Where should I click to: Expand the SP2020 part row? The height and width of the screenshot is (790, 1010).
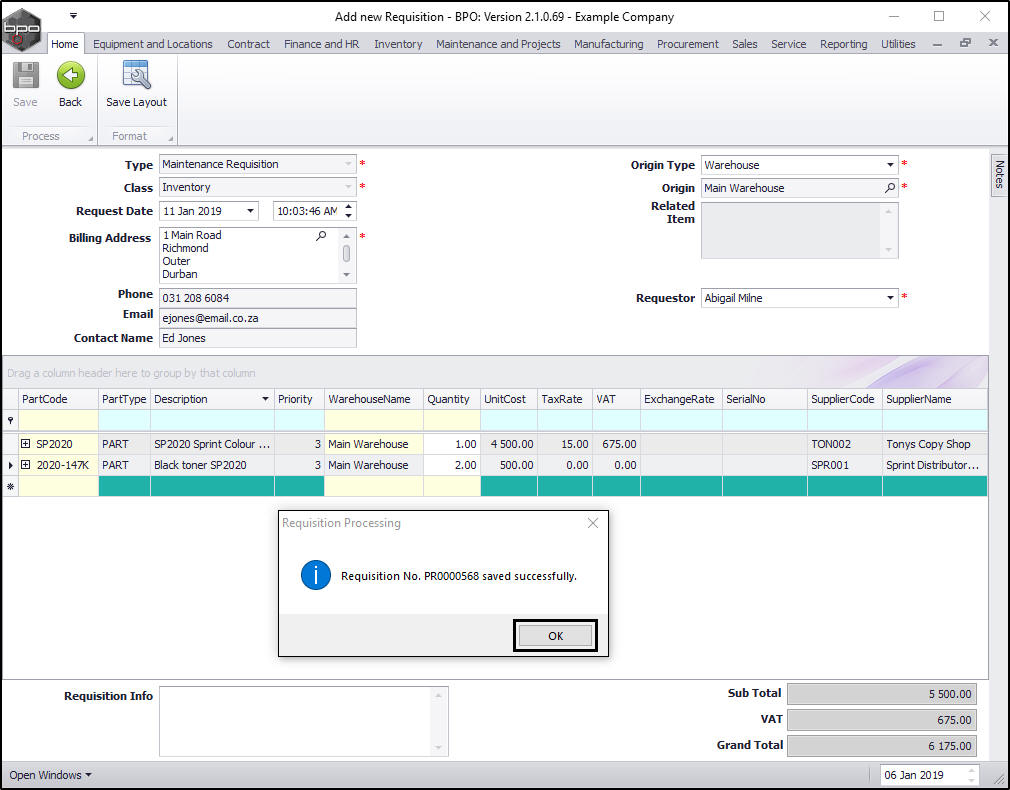coord(26,444)
